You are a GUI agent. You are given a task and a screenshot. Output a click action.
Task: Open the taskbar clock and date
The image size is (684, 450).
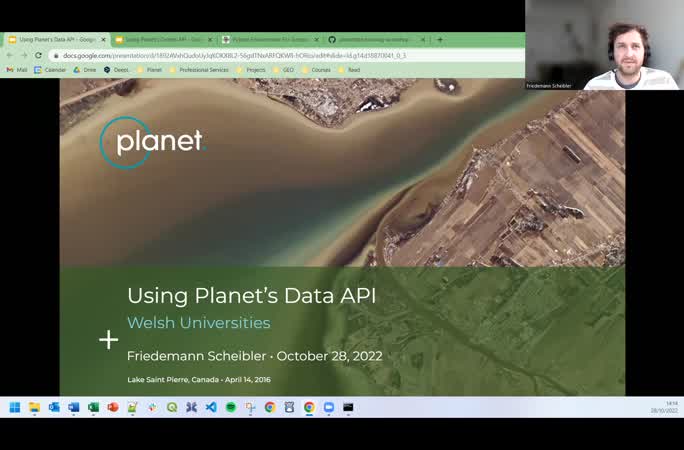point(664,407)
